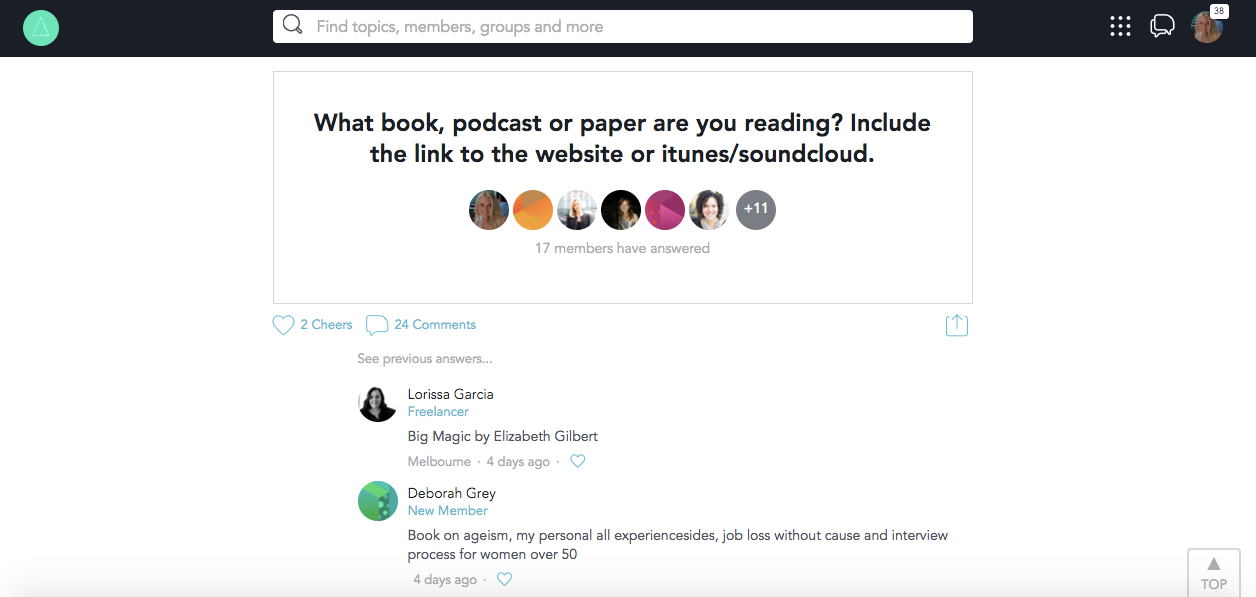Like Lorissa Garcia's answer heart
The image size is (1256, 597).
coord(577,461)
